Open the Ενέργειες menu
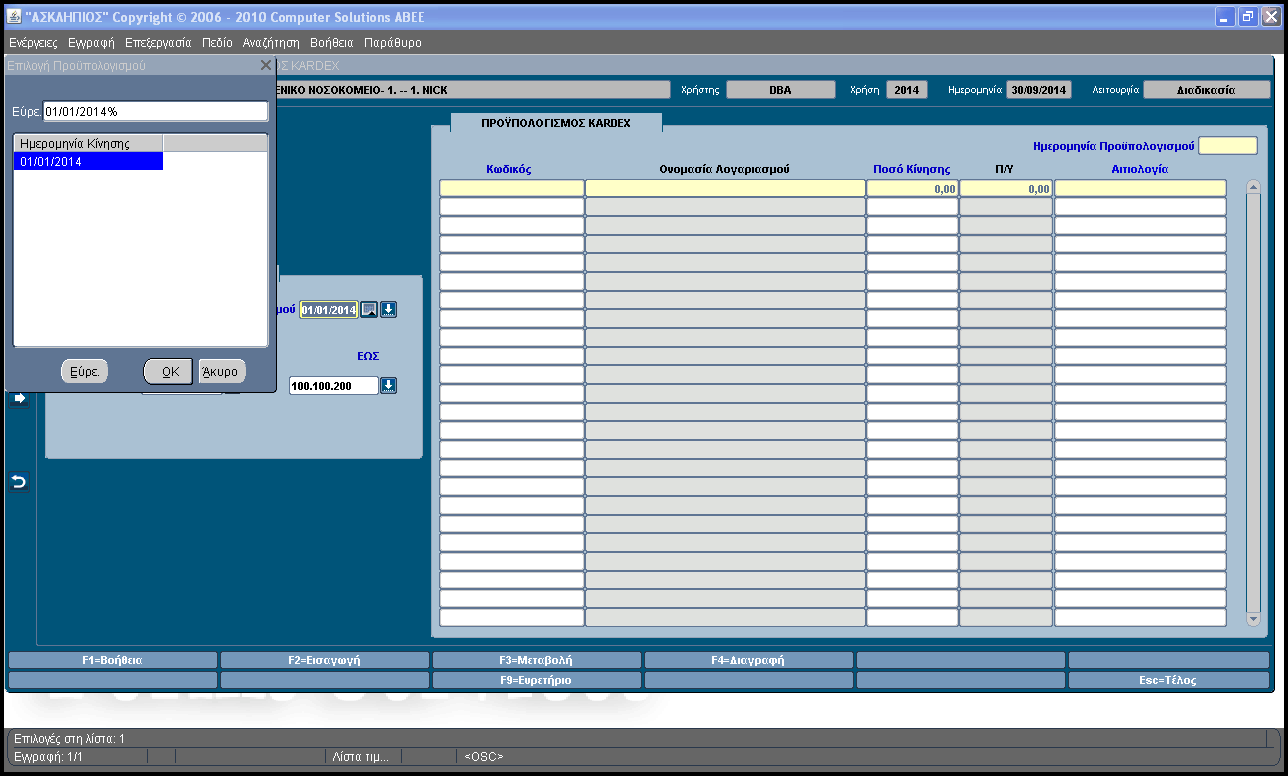The height and width of the screenshot is (776, 1288). (x=33, y=43)
